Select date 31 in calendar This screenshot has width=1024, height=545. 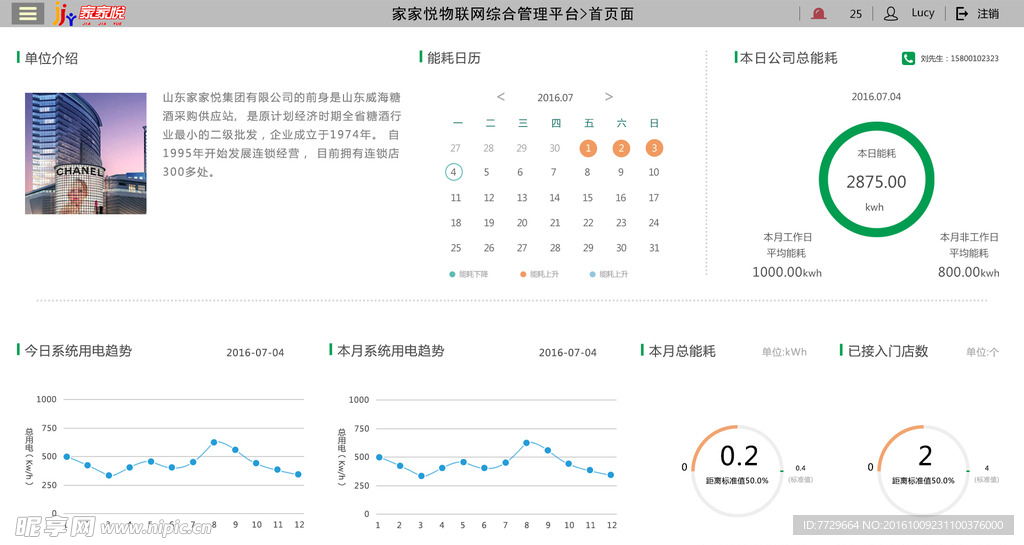coord(654,248)
